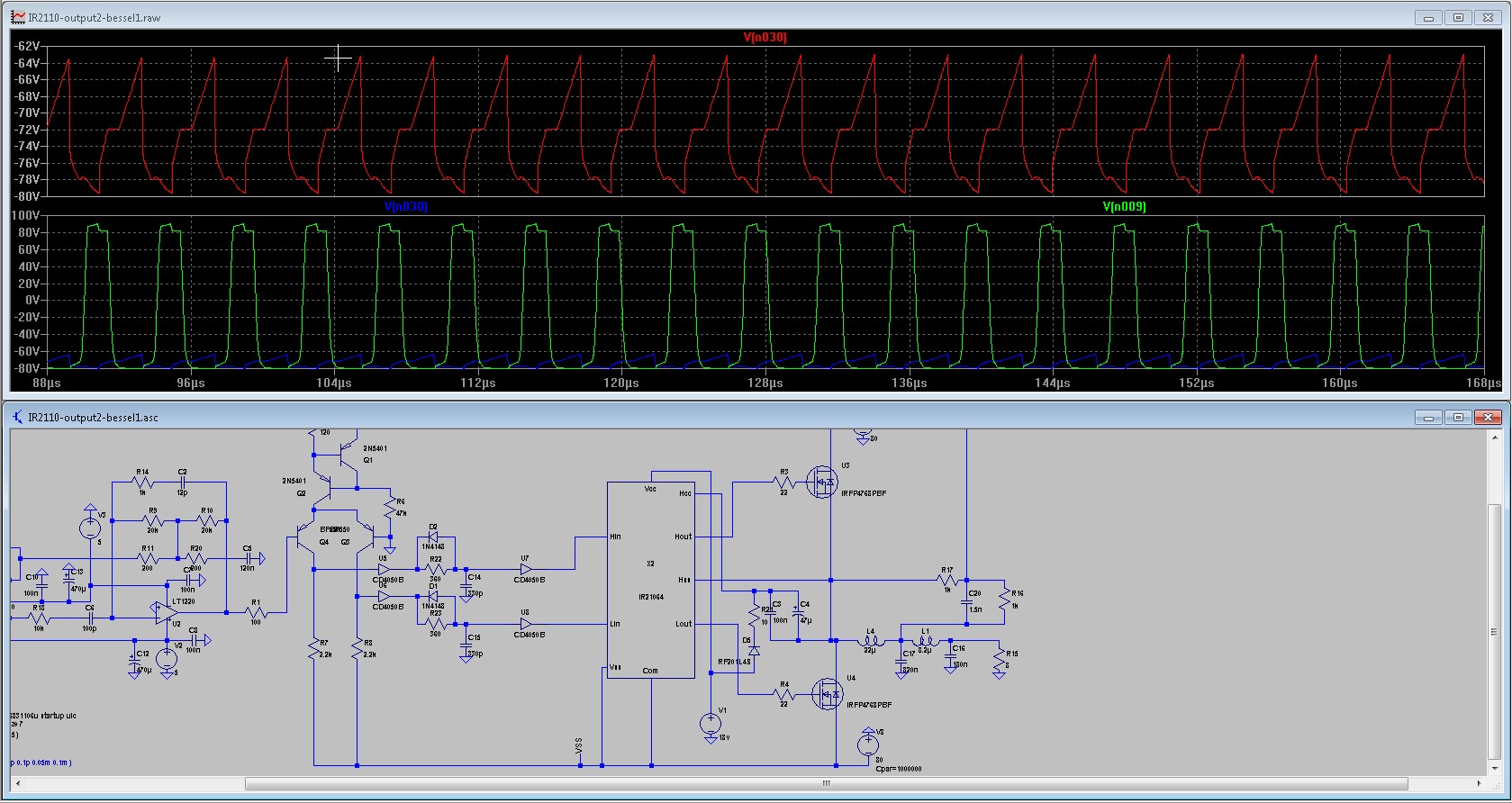Select the U4 IRFP4768PBF MOSFET symbol
This screenshot has width=1512, height=803.
coord(827,694)
